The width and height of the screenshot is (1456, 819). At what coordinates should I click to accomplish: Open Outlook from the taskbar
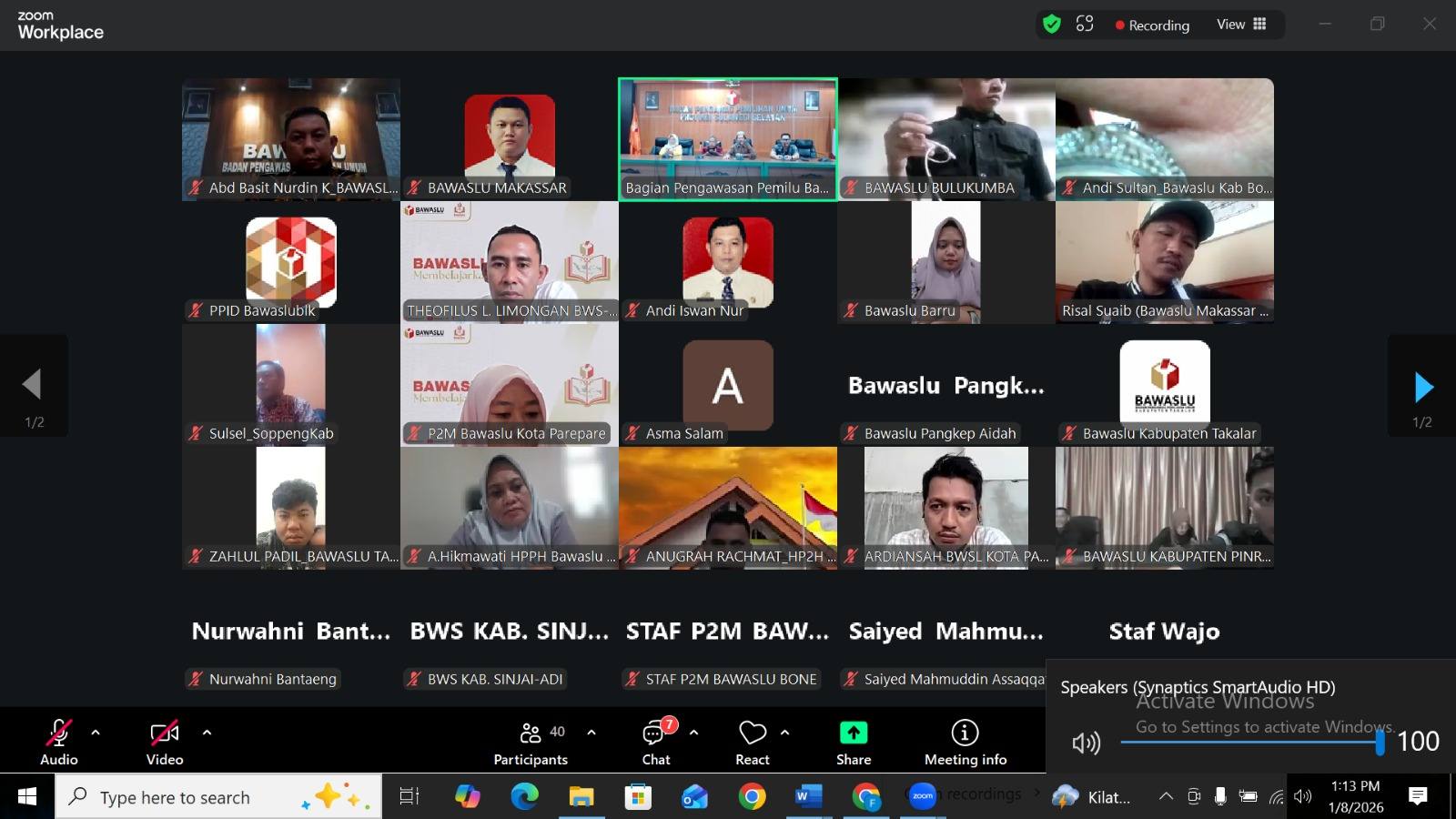[695, 797]
